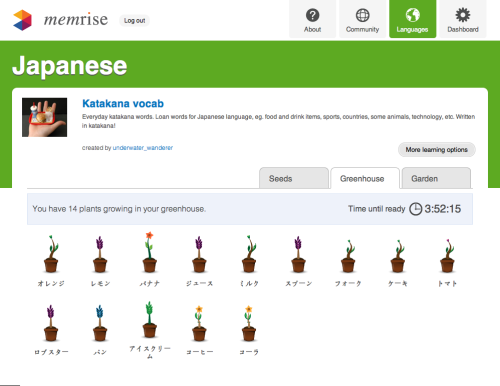Open the About page
The height and width of the screenshot is (386, 500).
pos(312,19)
